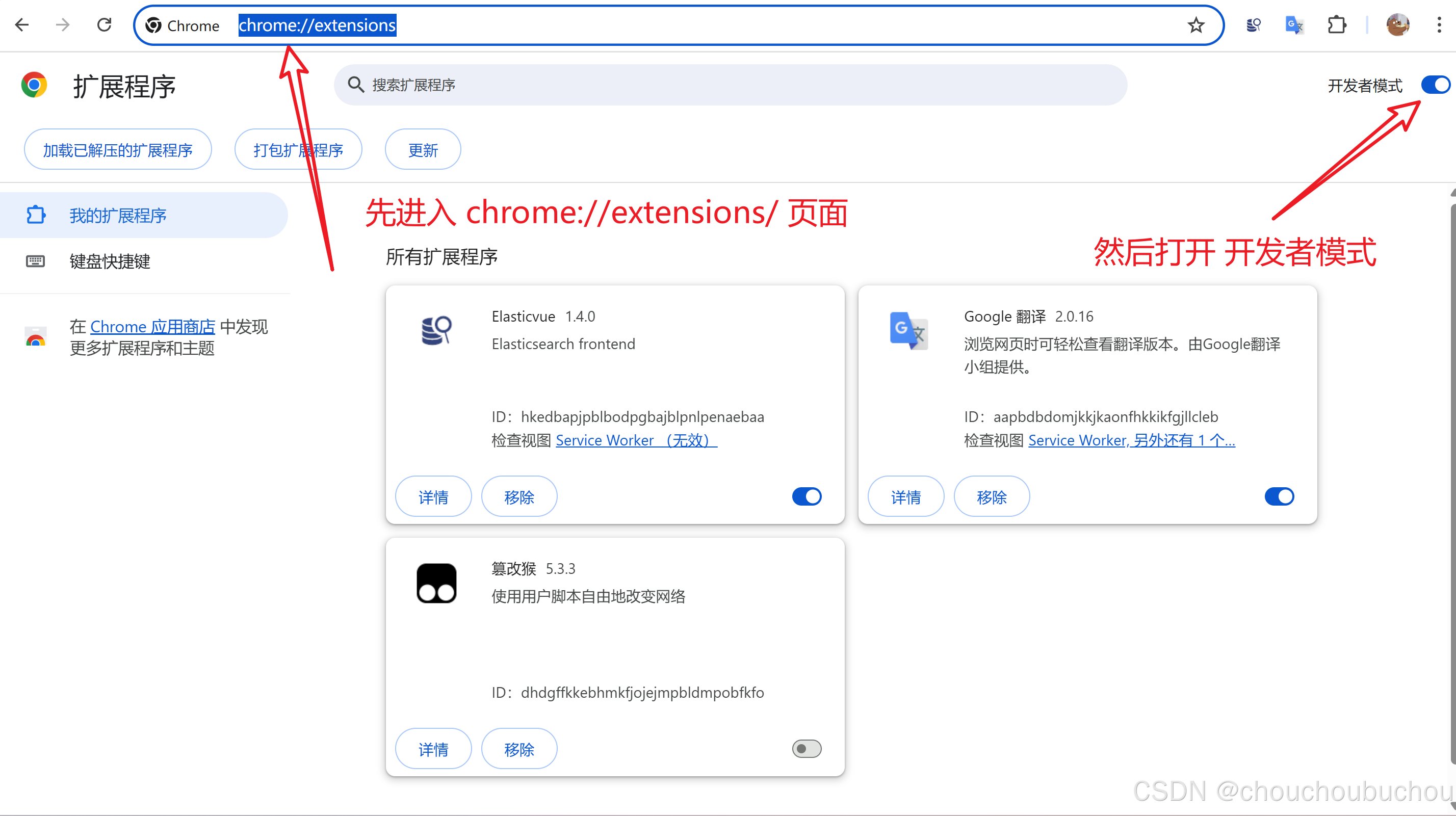Open the Chrome 应用商店 link
This screenshot has width=1456, height=816.
point(152,327)
